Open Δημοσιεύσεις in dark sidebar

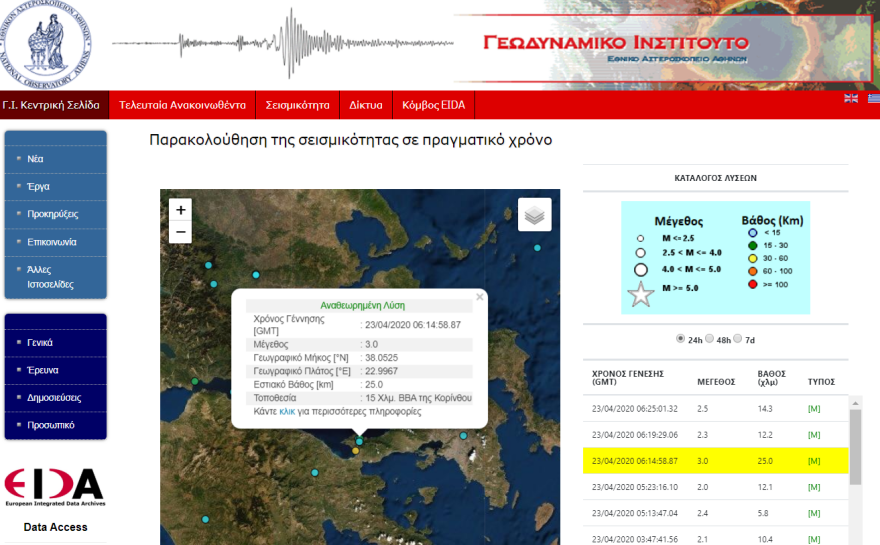point(54,397)
